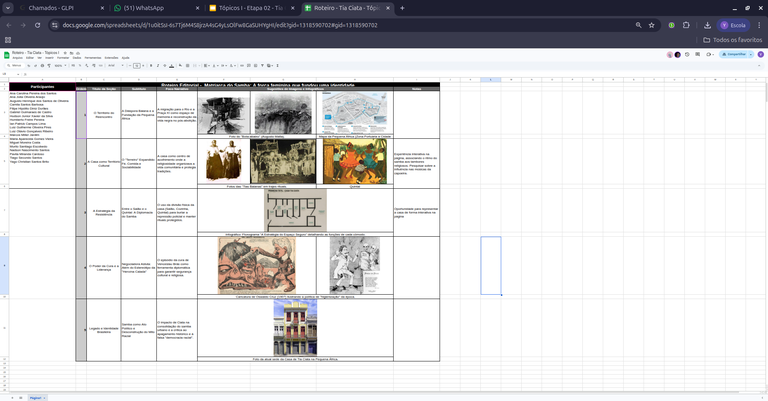Check the cloud document status icon
Image resolution: width=768 pixels, height=401 pixels.
78,53
